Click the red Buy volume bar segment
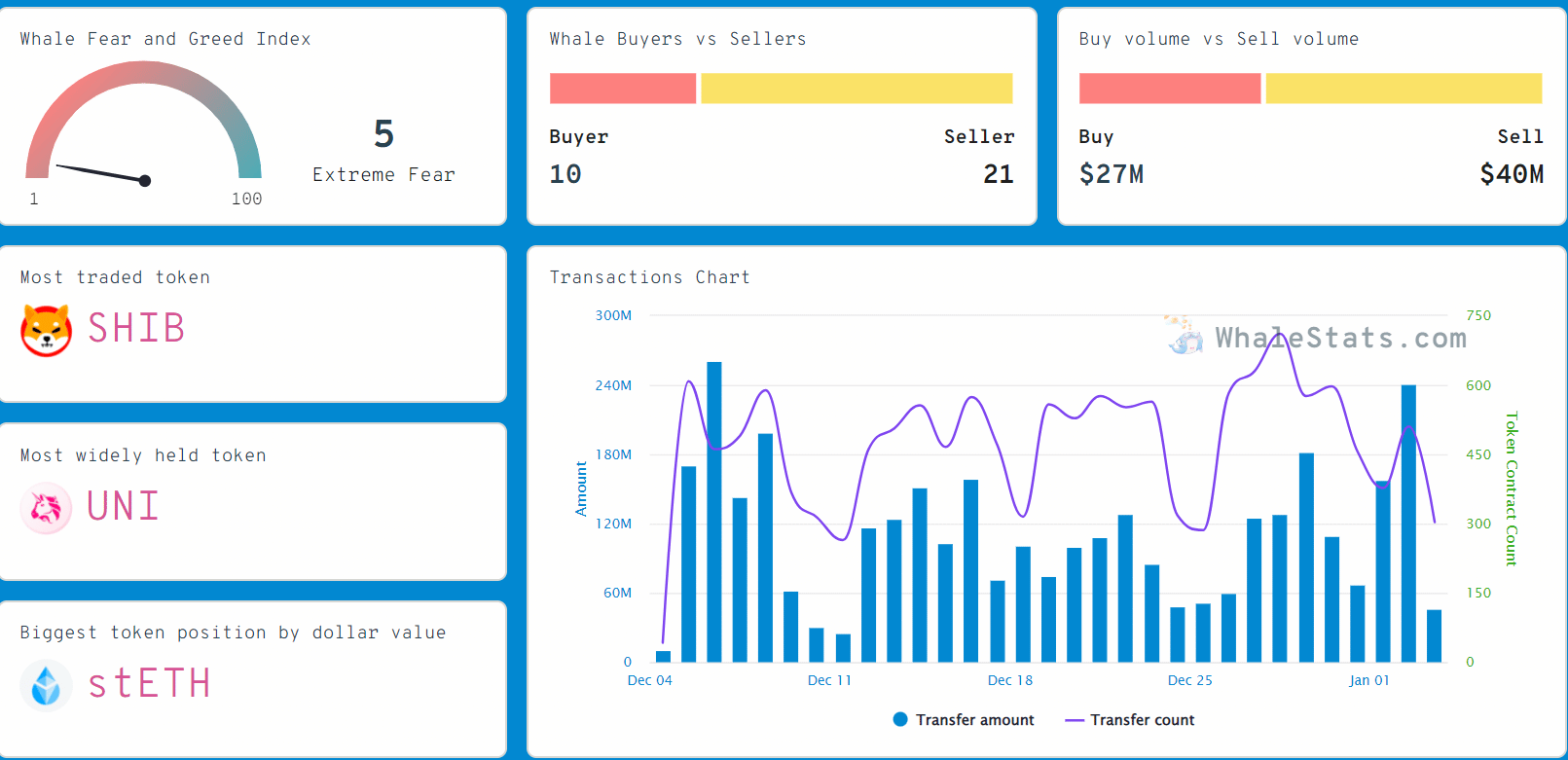This screenshot has width=1568, height=760. pyautogui.click(x=1170, y=89)
